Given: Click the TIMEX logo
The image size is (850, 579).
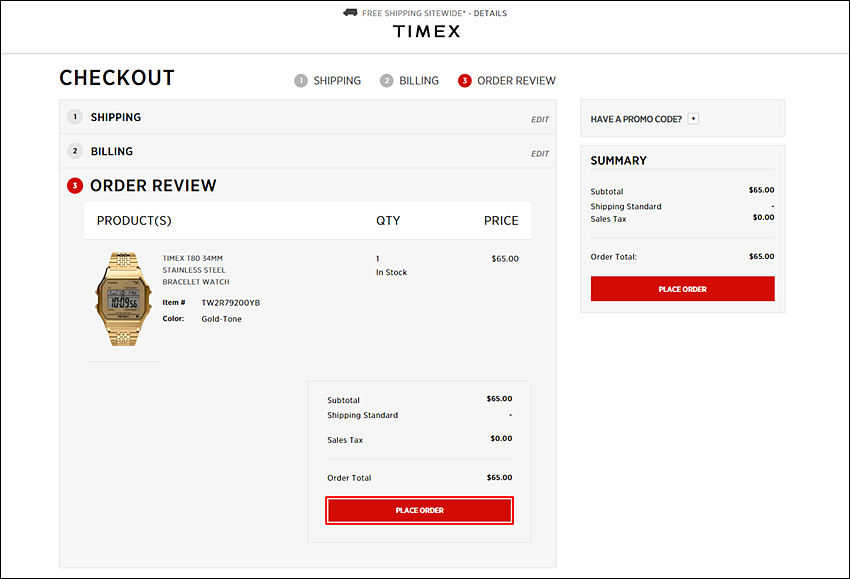Looking at the screenshot, I should point(427,31).
